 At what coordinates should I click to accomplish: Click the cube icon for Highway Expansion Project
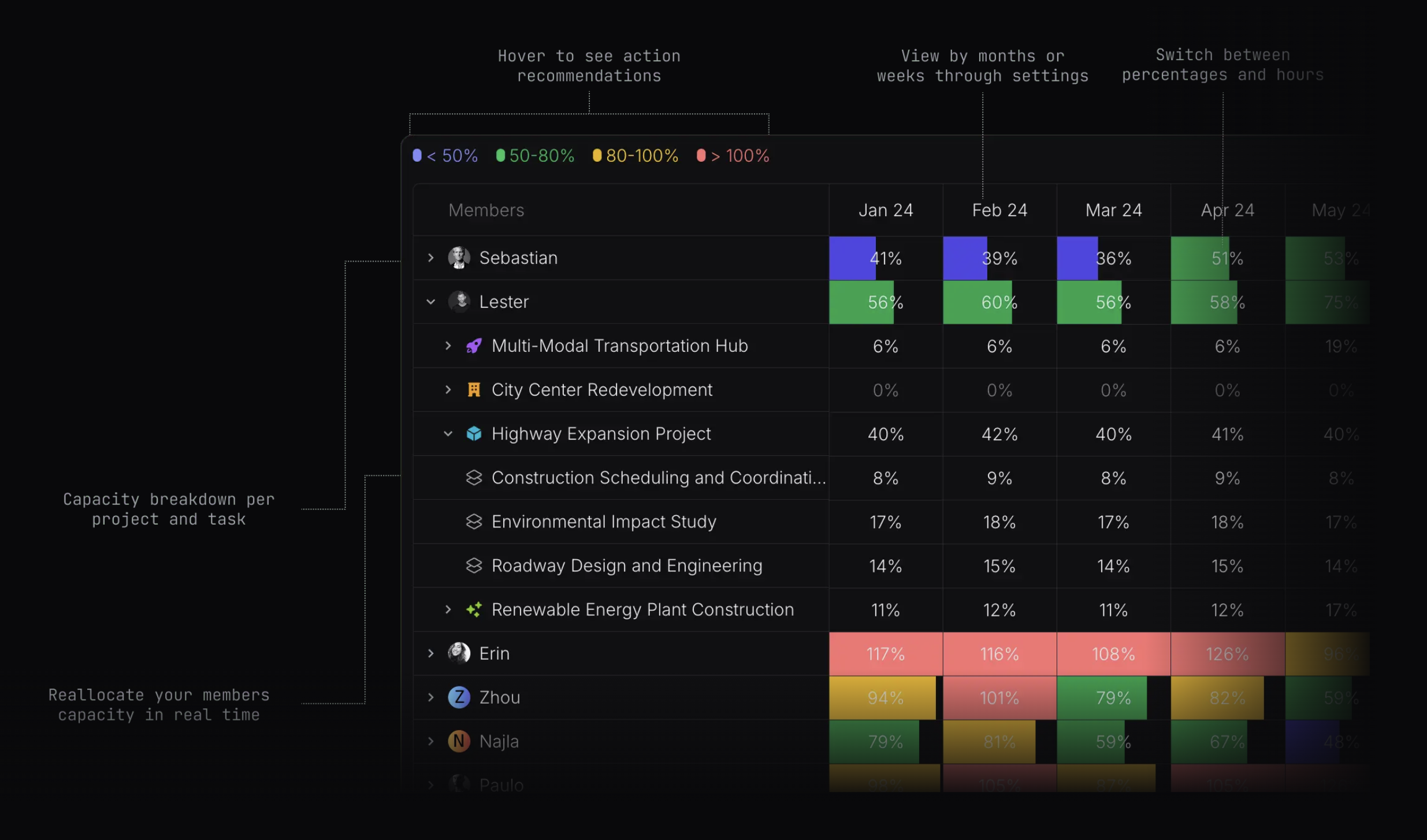click(x=474, y=434)
